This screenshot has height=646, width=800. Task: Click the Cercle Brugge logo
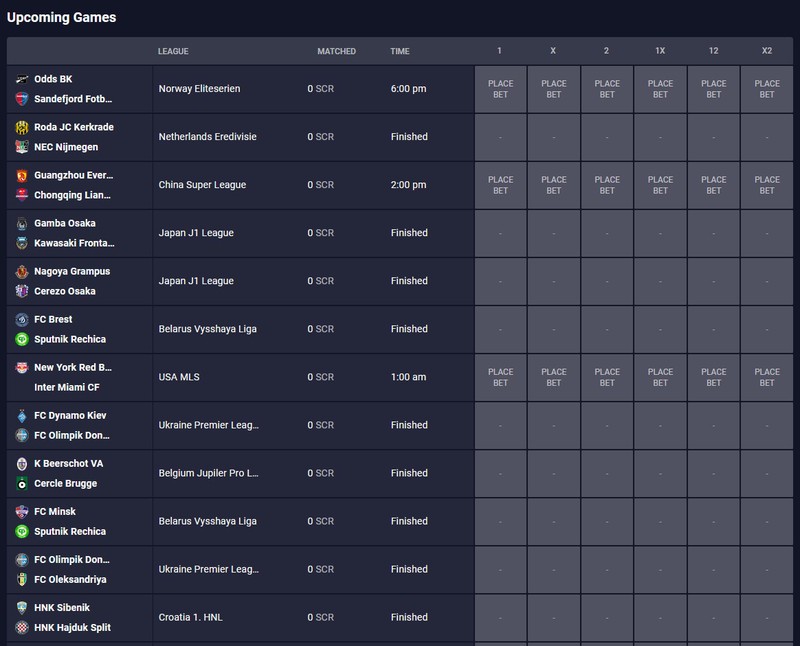point(22,484)
